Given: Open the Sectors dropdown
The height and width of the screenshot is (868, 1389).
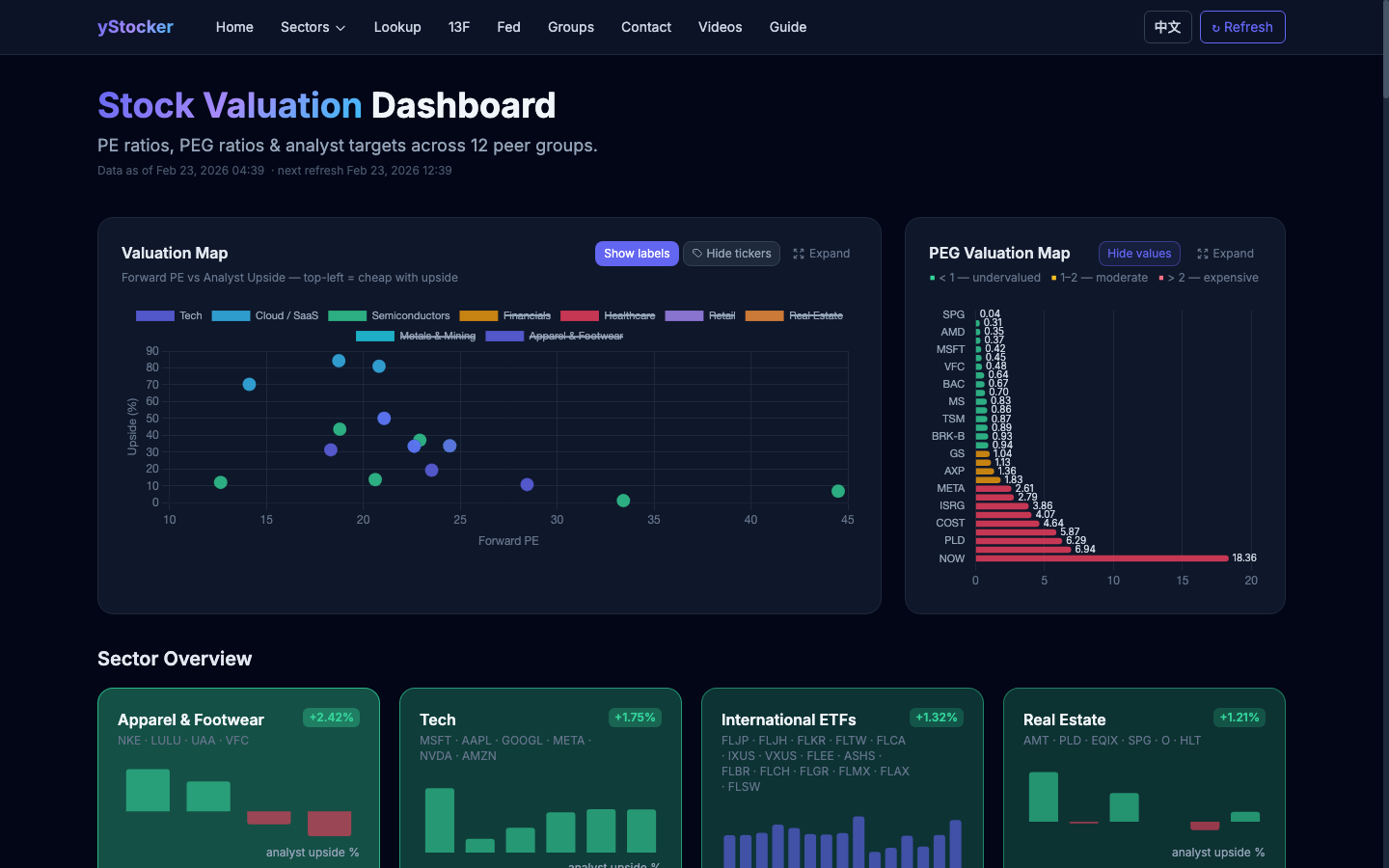Looking at the screenshot, I should [x=313, y=27].
